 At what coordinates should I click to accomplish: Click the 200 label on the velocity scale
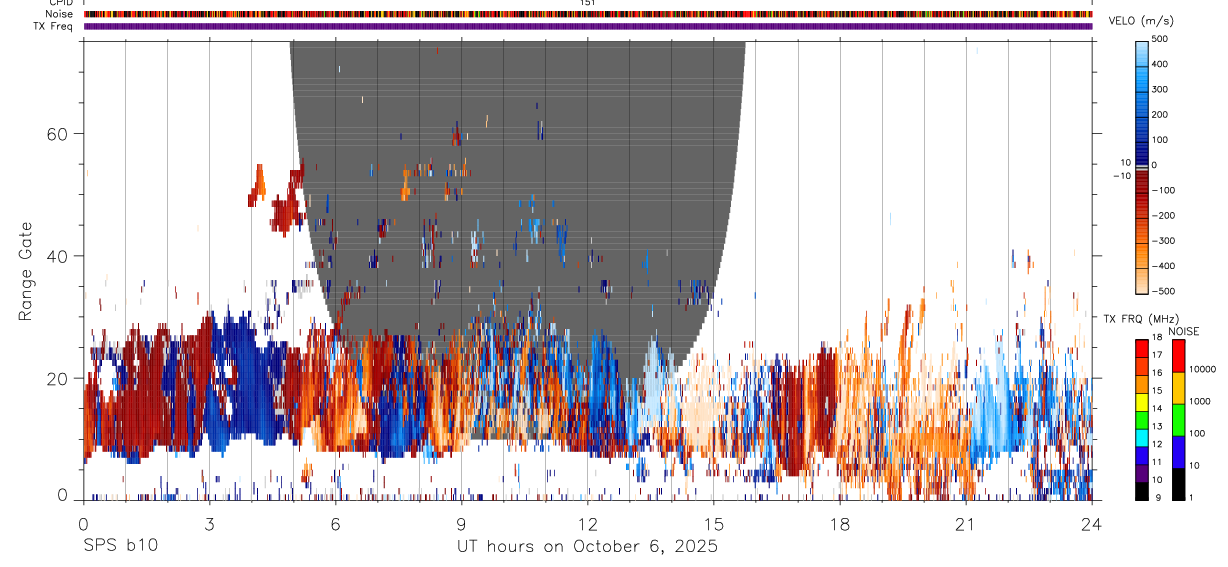pyautogui.click(x=1160, y=115)
